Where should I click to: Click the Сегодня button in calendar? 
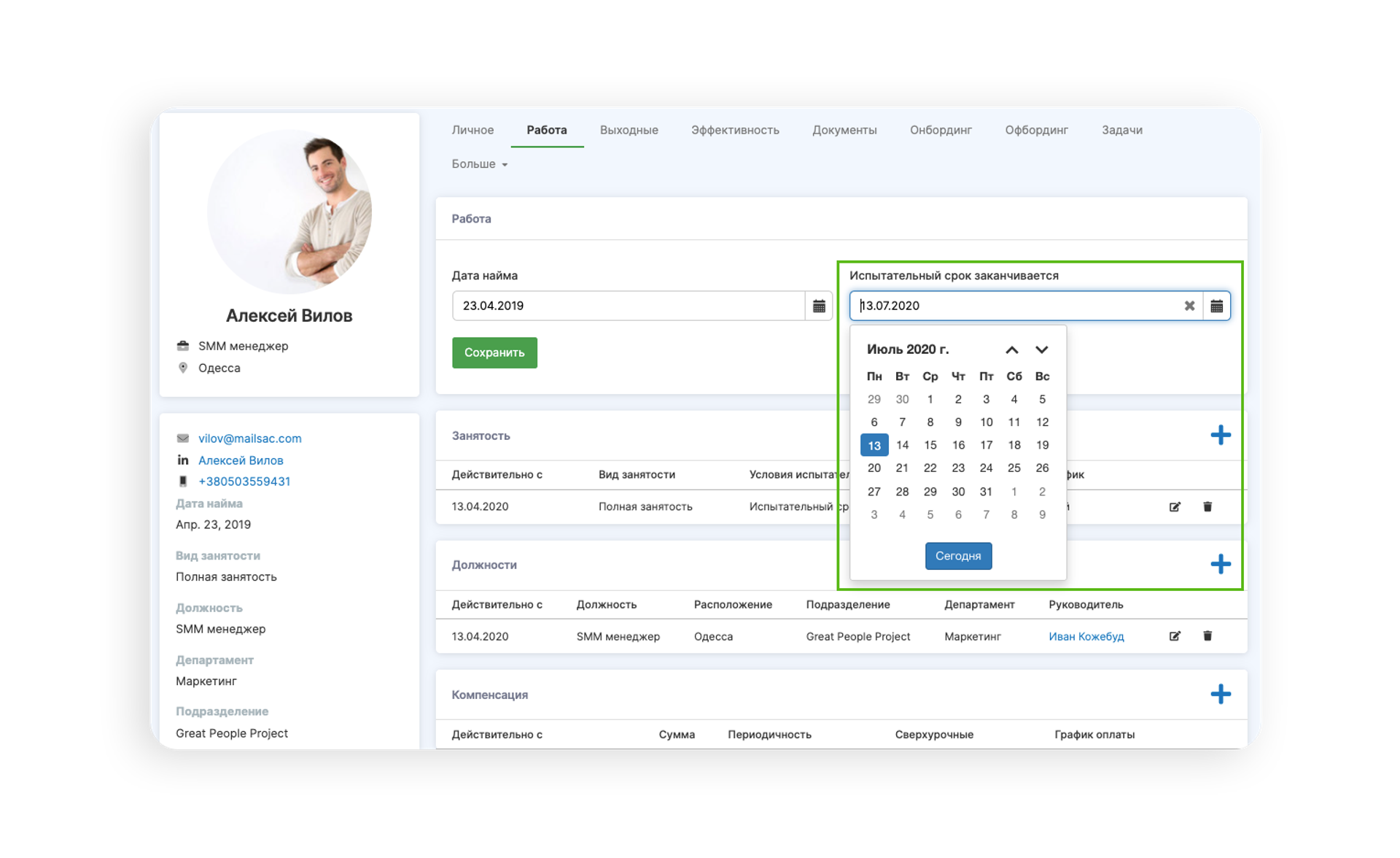point(958,556)
